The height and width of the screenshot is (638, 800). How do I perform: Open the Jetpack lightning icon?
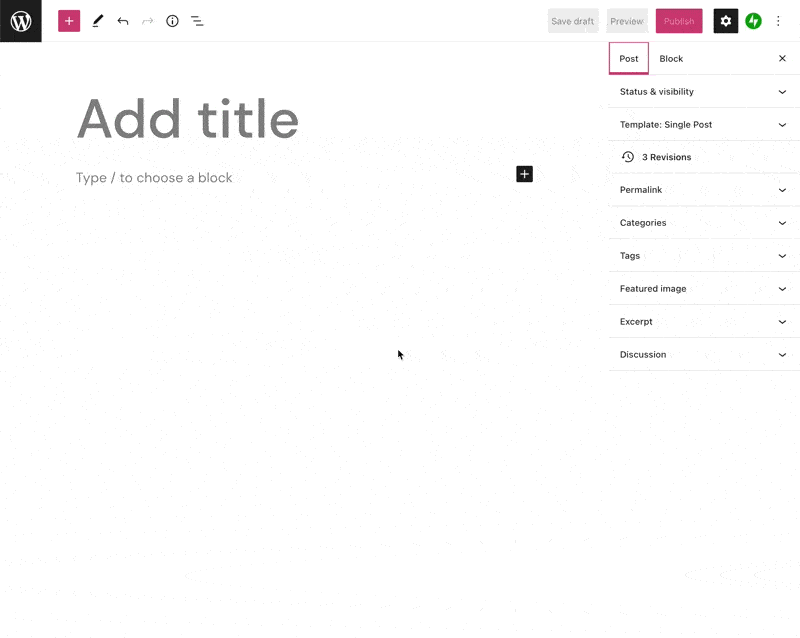(753, 21)
